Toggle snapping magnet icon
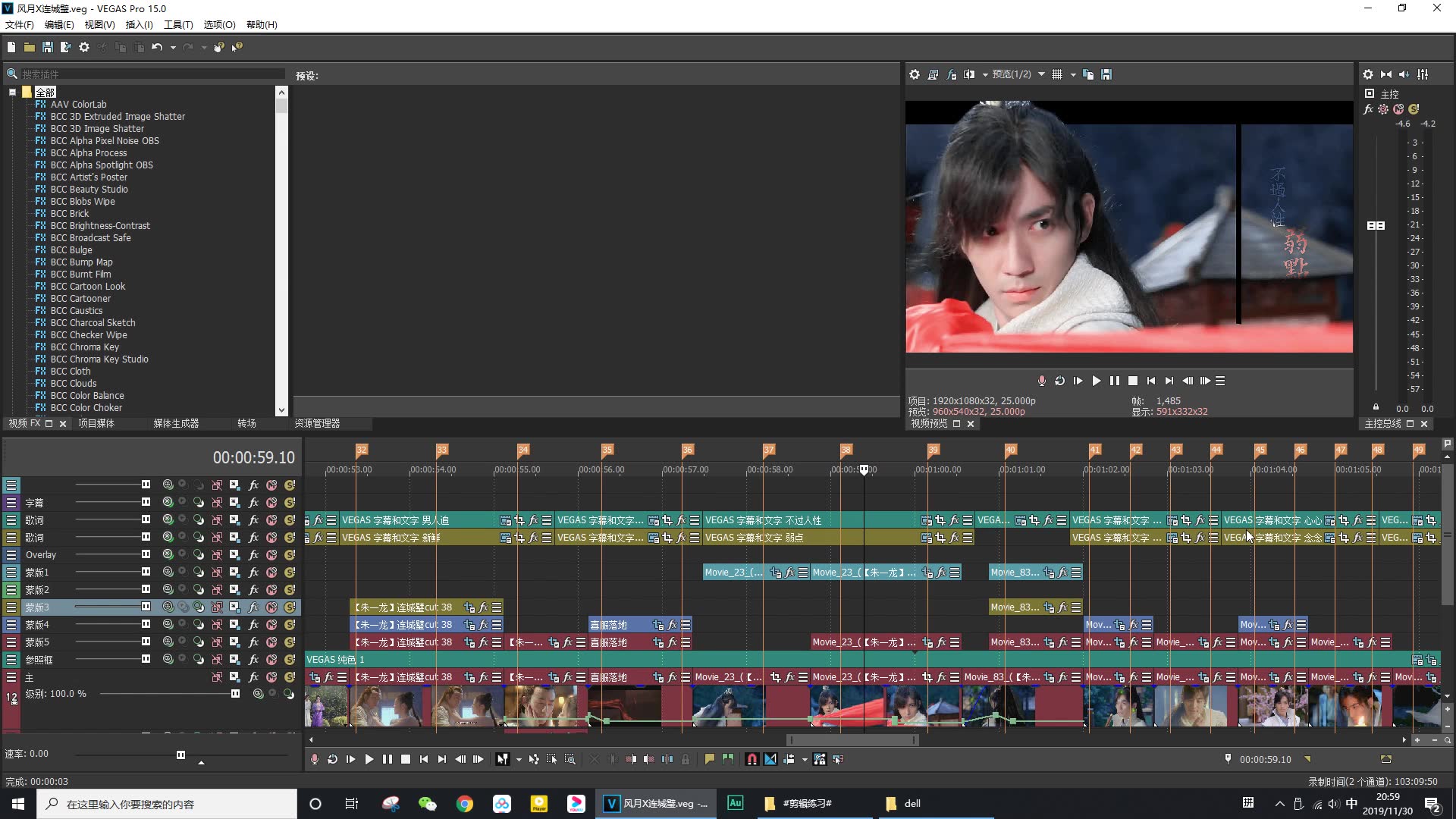 pos(752,759)
